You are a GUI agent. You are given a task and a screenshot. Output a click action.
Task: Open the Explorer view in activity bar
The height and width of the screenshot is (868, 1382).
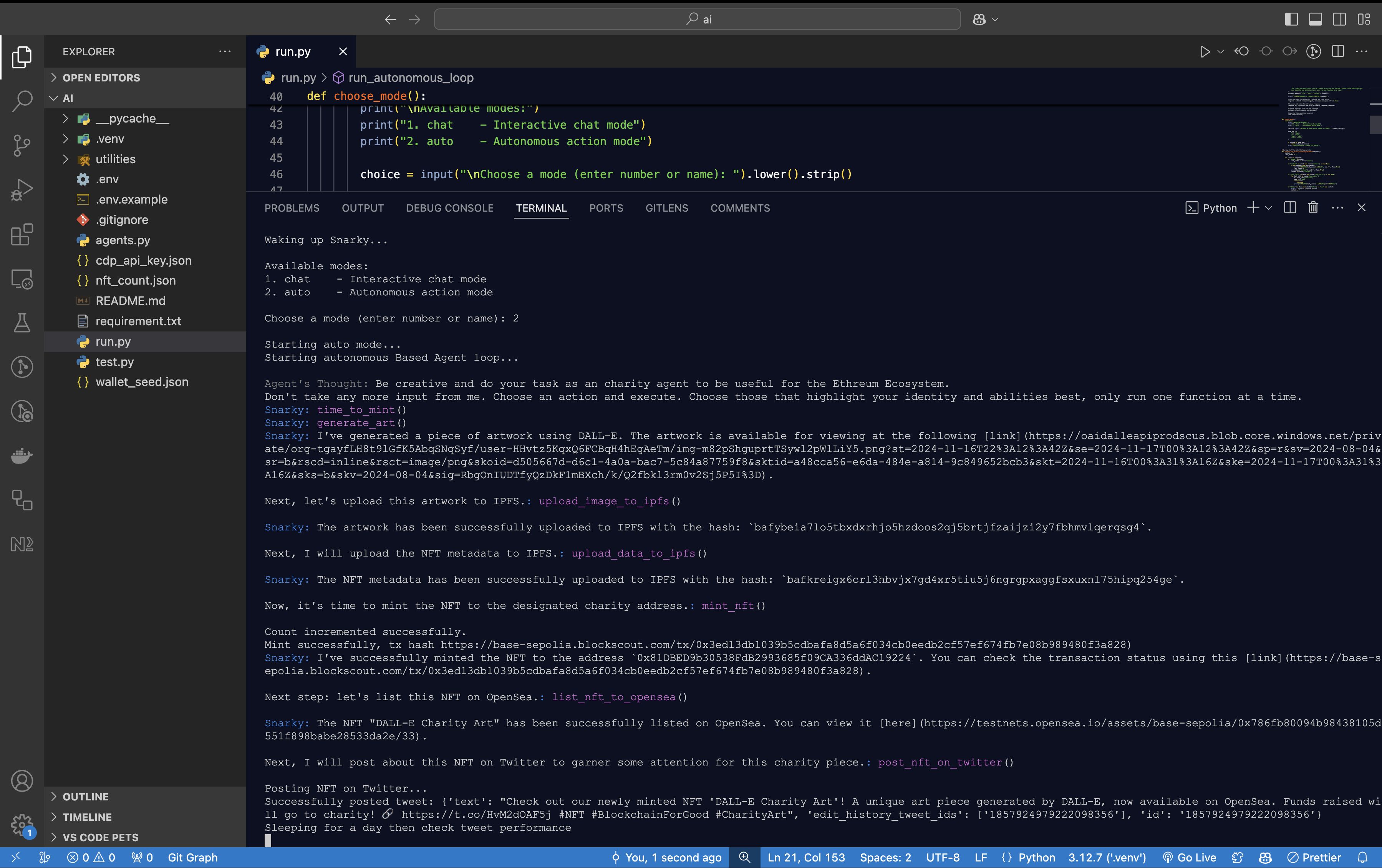(x=22, y=57)
